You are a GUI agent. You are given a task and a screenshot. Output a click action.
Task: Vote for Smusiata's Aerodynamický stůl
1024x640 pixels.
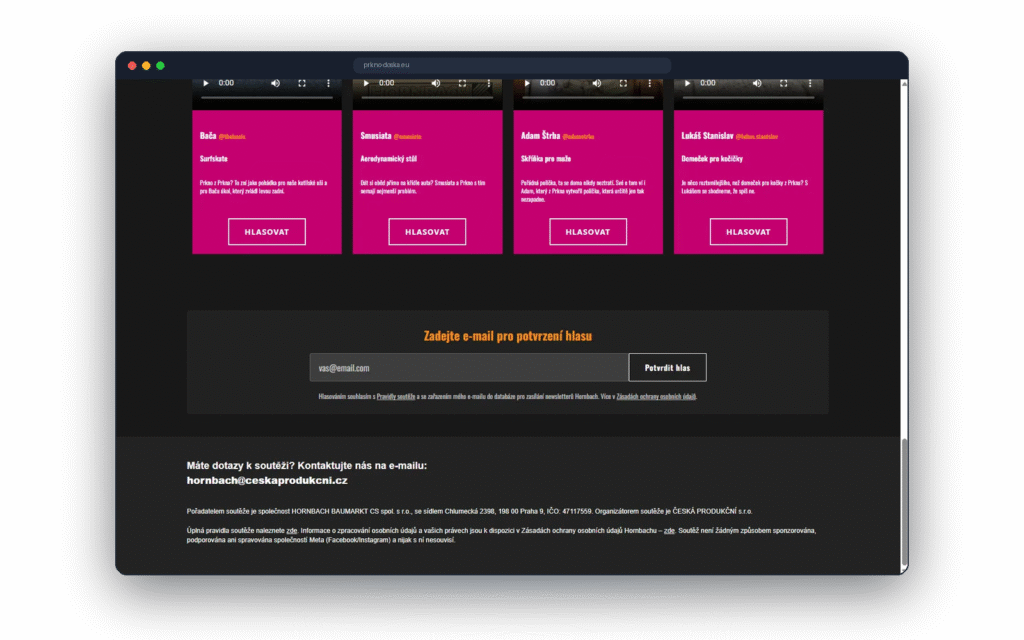point(427,232)
